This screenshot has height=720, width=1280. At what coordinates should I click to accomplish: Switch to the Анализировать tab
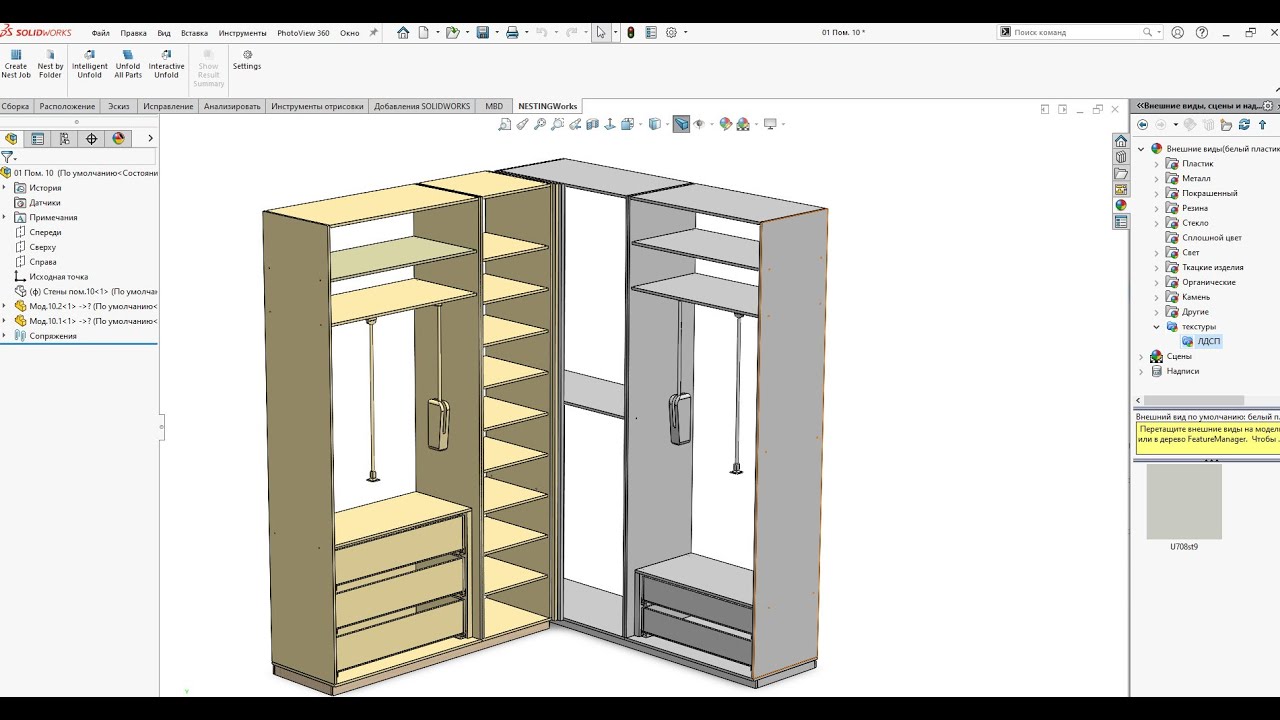point(232,106)
